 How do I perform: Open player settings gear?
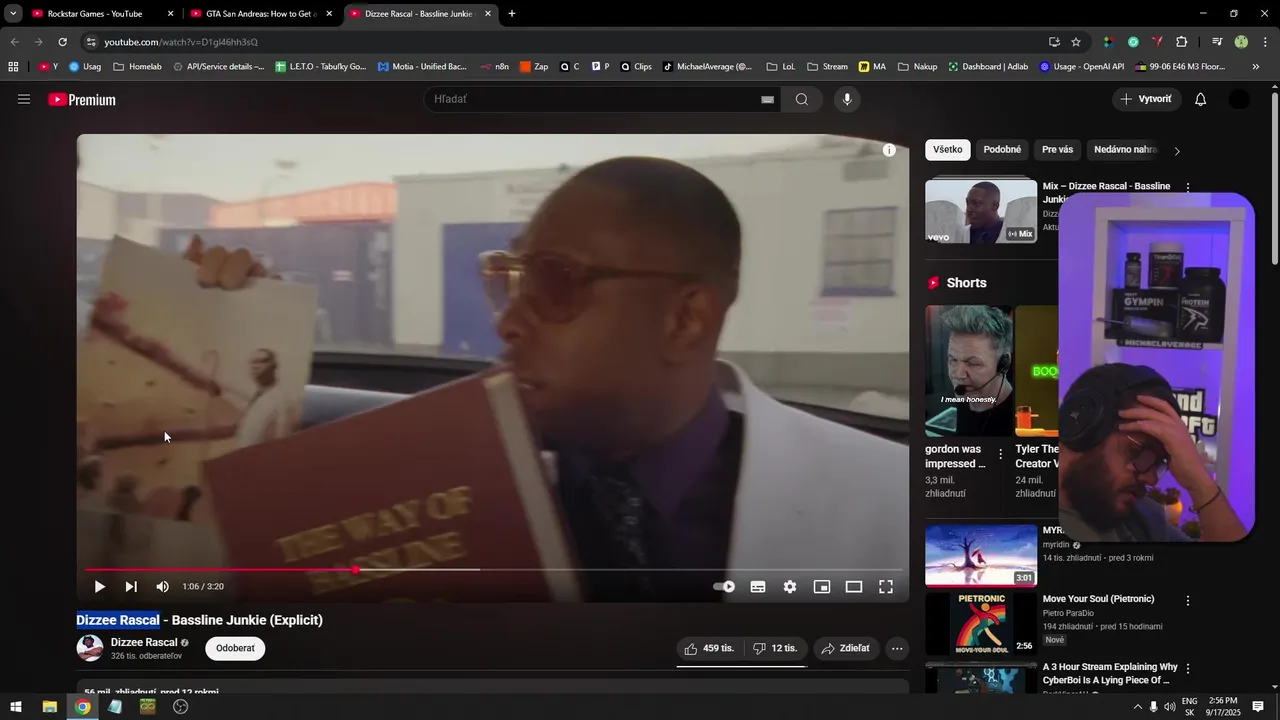pos(790,587)
